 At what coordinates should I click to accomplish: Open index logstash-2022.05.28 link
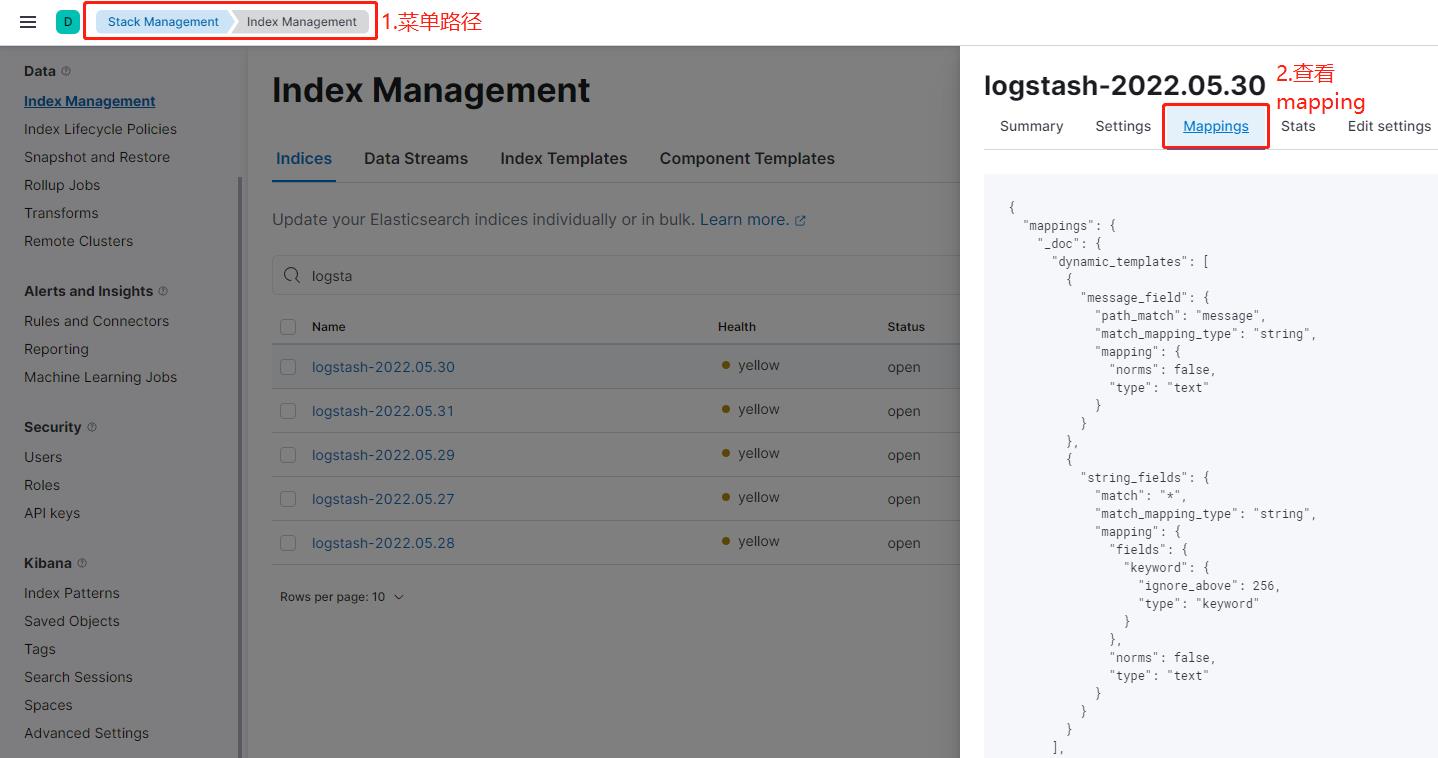383,543
